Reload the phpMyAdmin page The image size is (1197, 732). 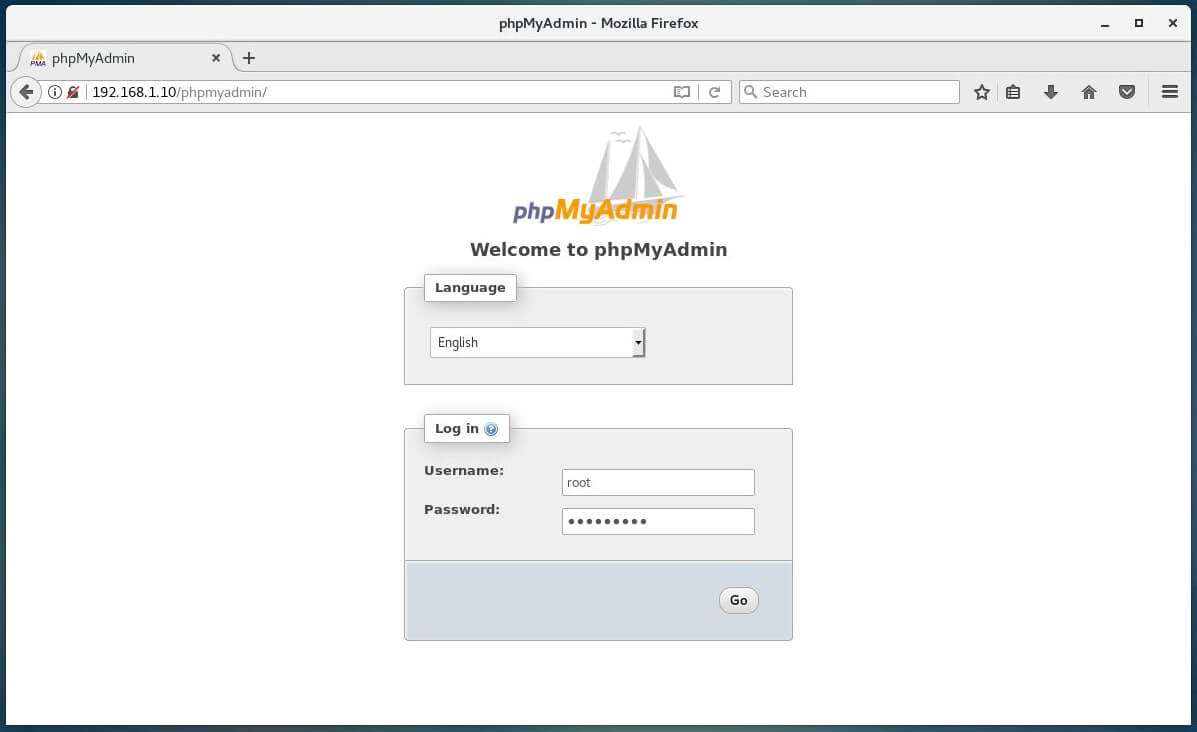click(x=715, y=92)
